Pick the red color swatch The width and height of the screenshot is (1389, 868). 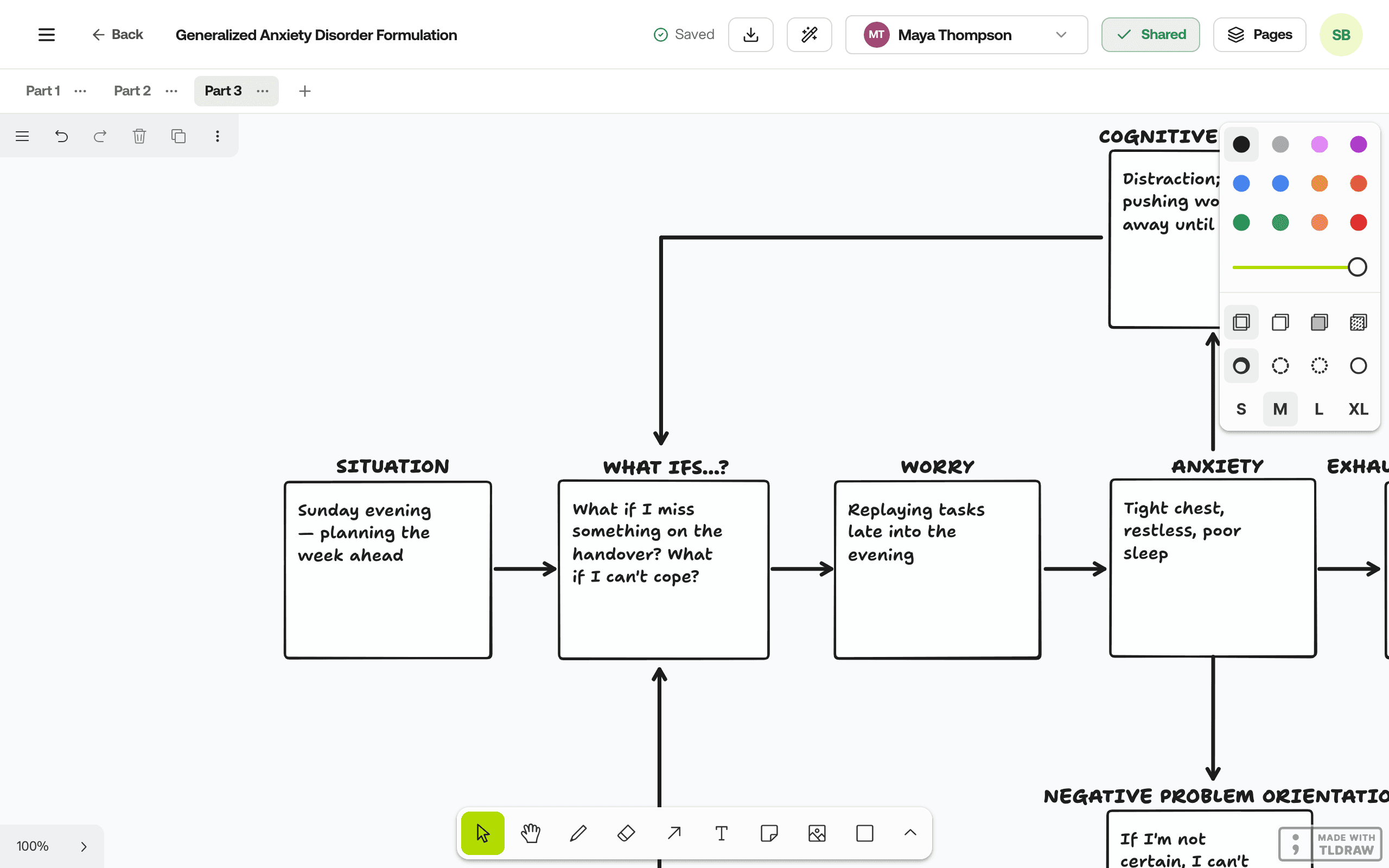point(1358,222)
